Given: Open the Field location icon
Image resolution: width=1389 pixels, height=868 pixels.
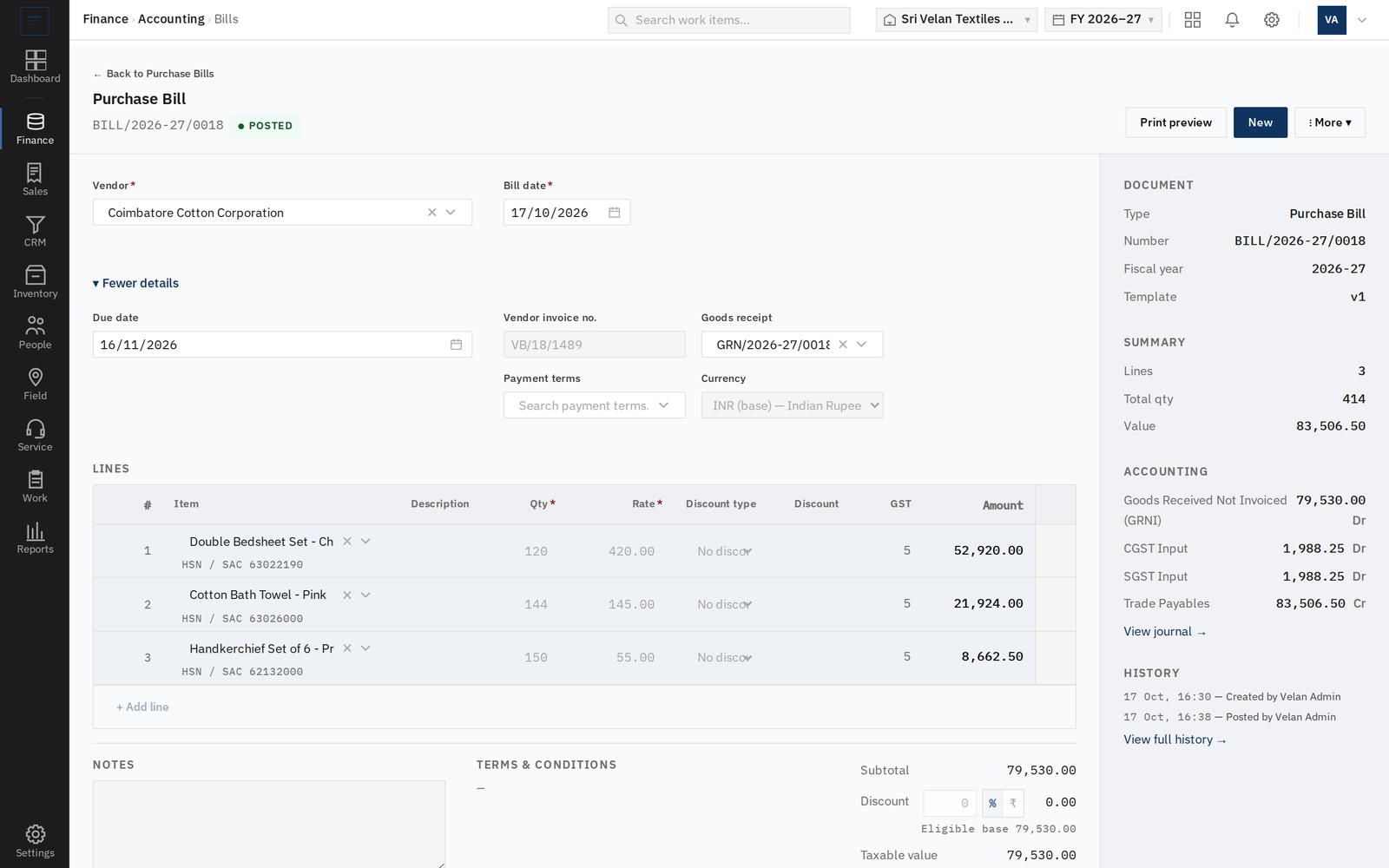Looking at the screenshot, I should 35,377.
